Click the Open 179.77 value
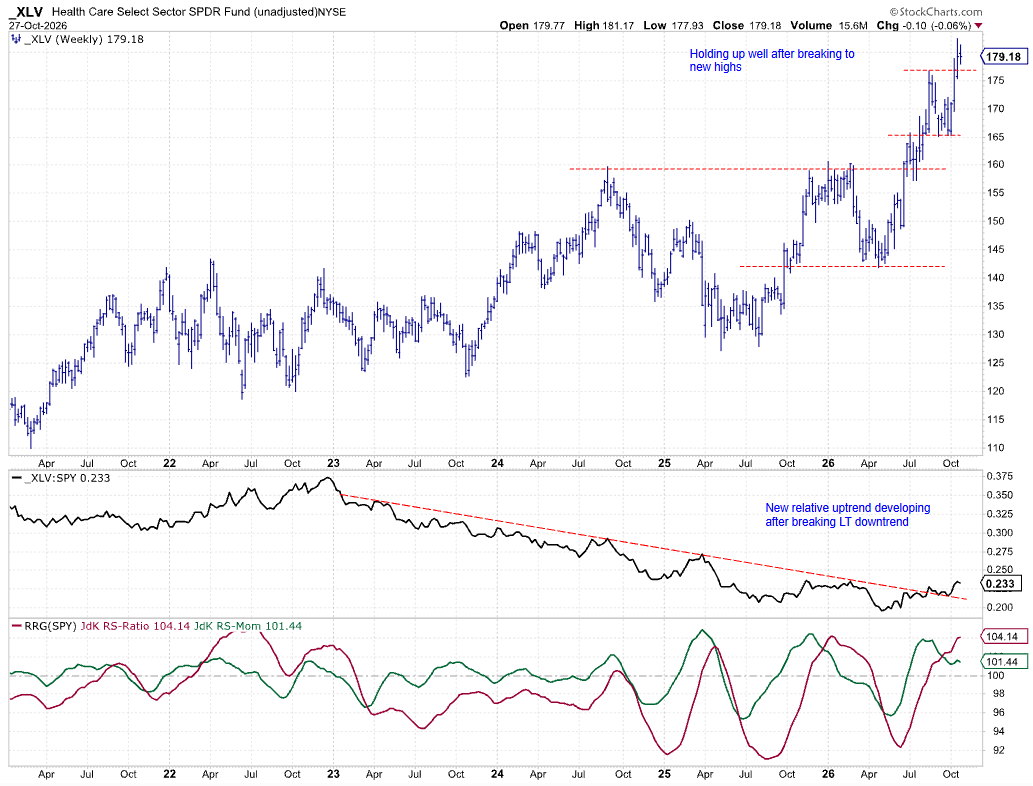The height and width of the screenshot is (786, 1033). coord(532,26)
